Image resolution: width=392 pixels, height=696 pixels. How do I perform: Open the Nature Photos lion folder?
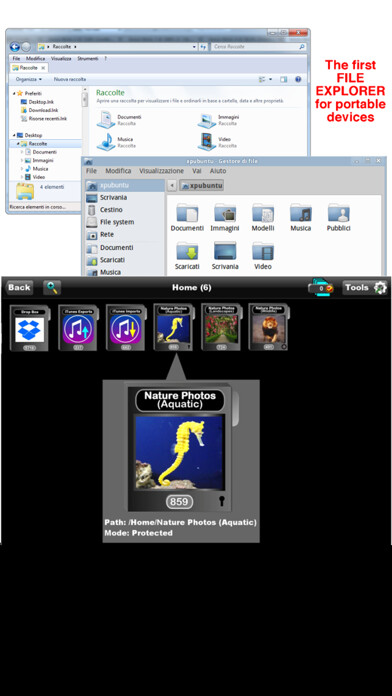[269, 328]
